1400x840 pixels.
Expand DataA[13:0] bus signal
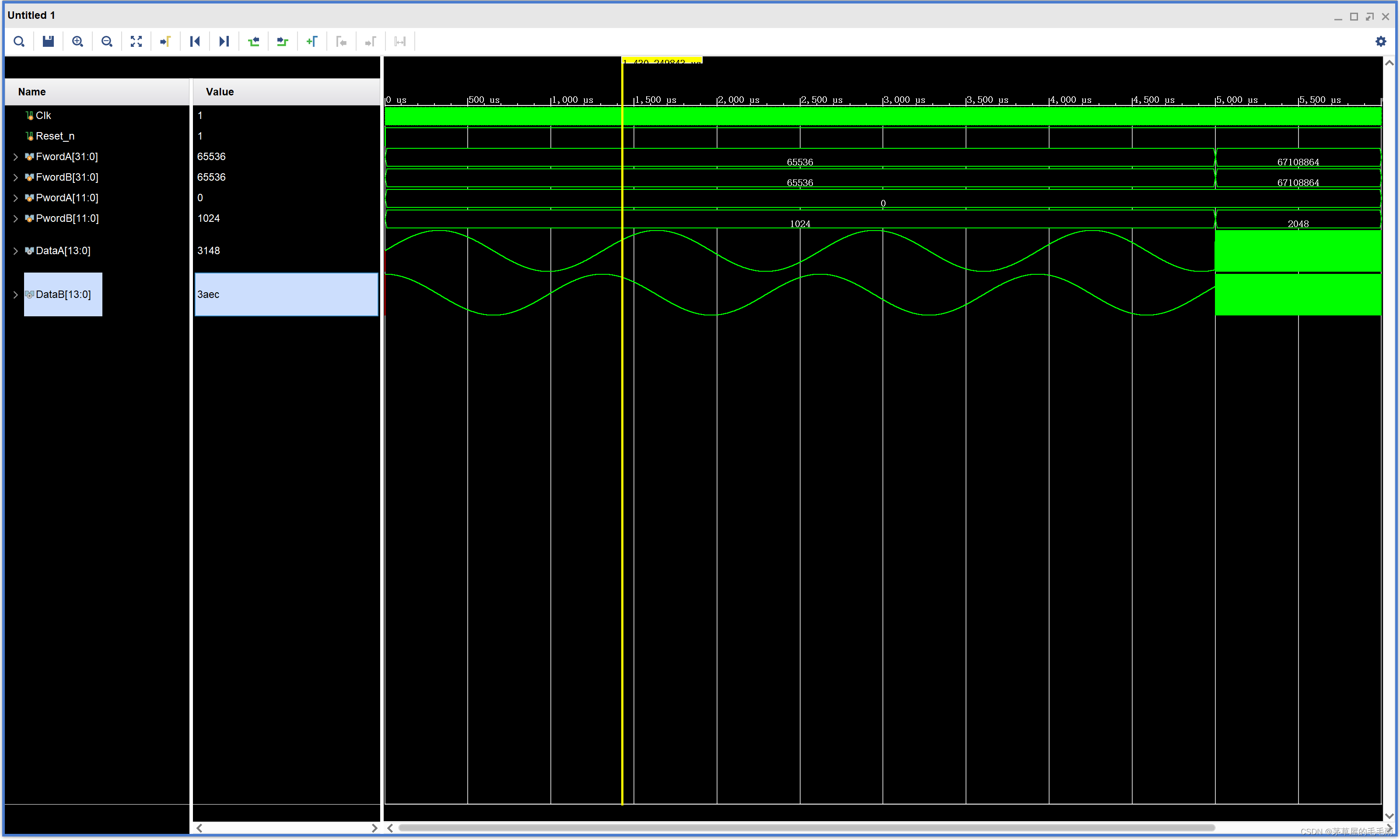(15, 251)
